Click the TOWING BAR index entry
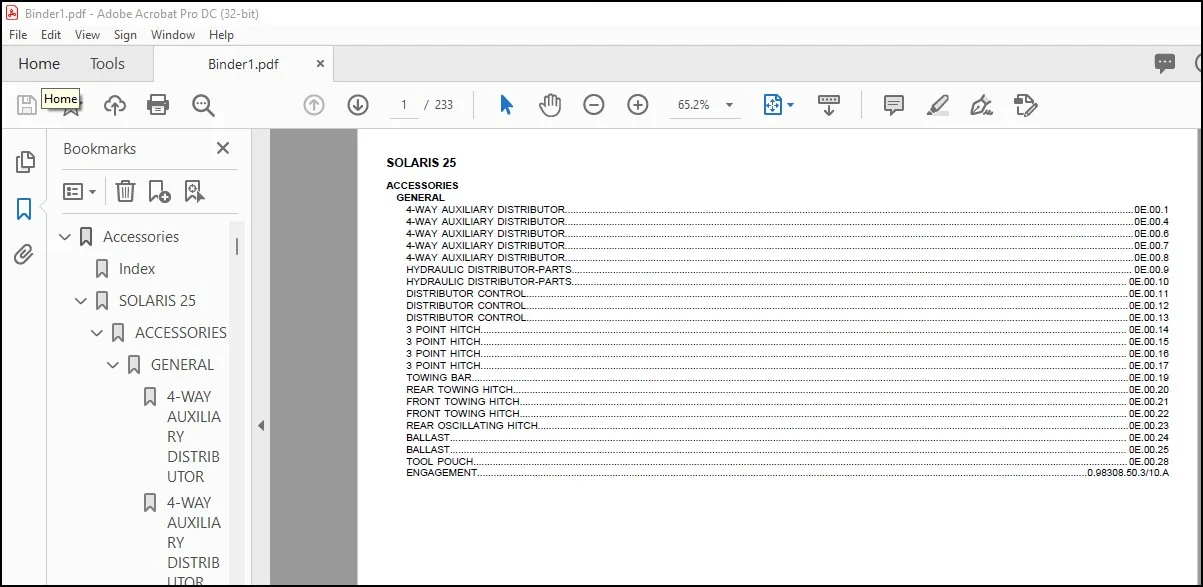This screenshot has width=1203, height=587. [x=787, y=378]
